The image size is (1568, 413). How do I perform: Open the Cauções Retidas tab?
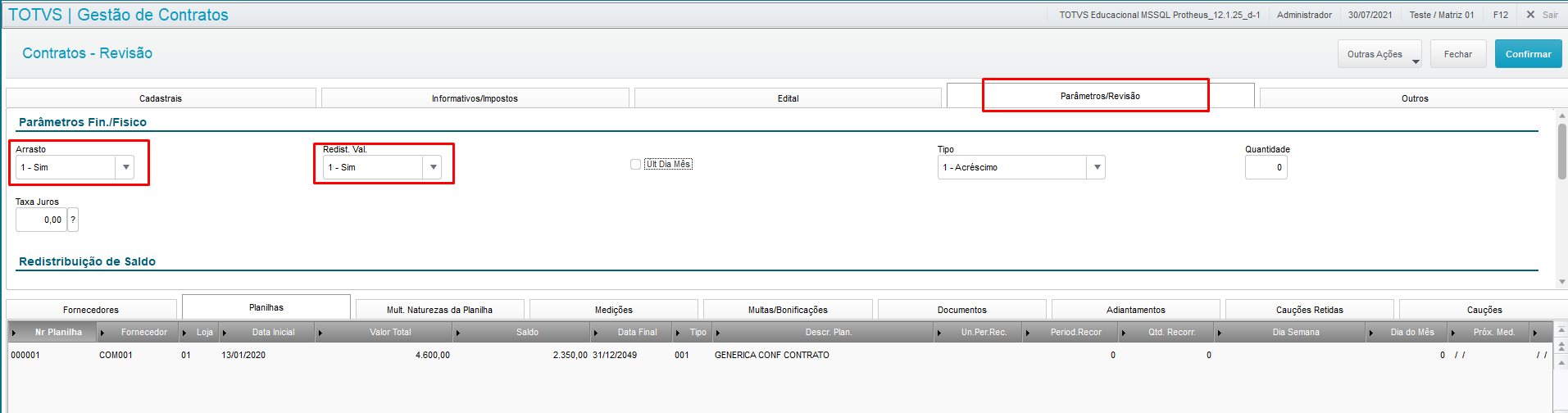tap(1310, 310)
